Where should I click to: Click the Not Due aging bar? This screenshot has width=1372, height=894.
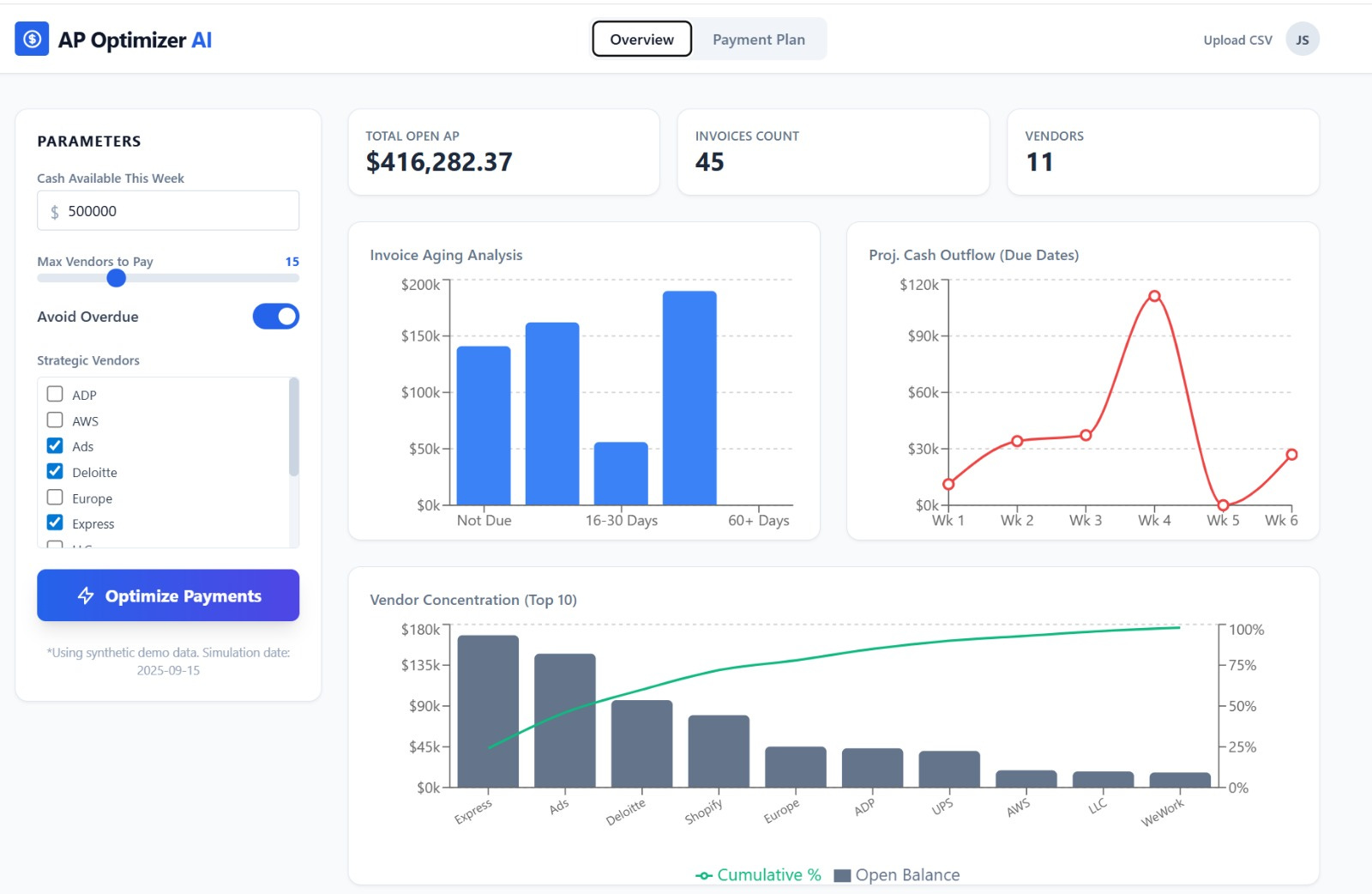pos(484,426)
